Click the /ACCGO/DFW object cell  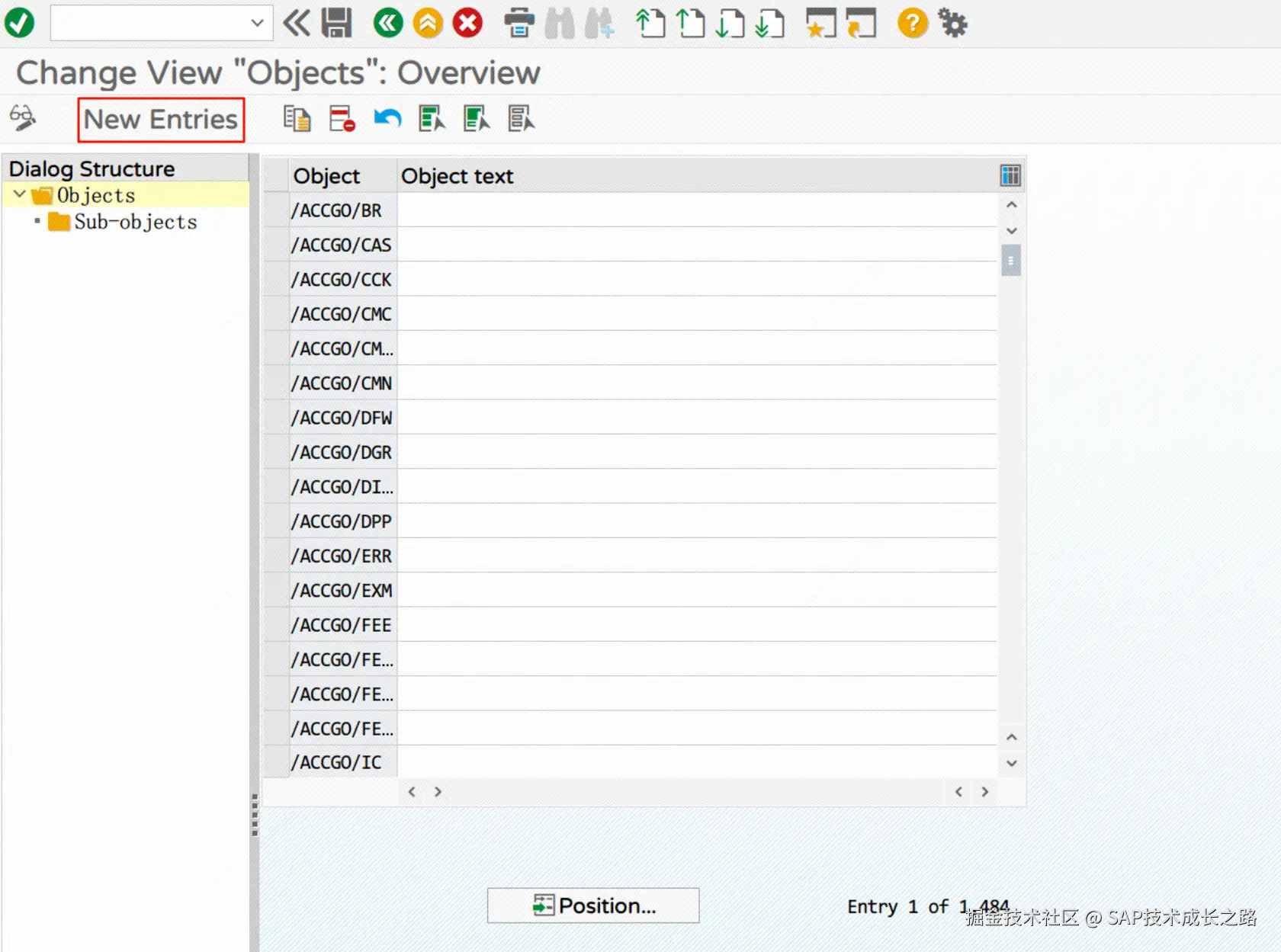[x=343, y=418]
